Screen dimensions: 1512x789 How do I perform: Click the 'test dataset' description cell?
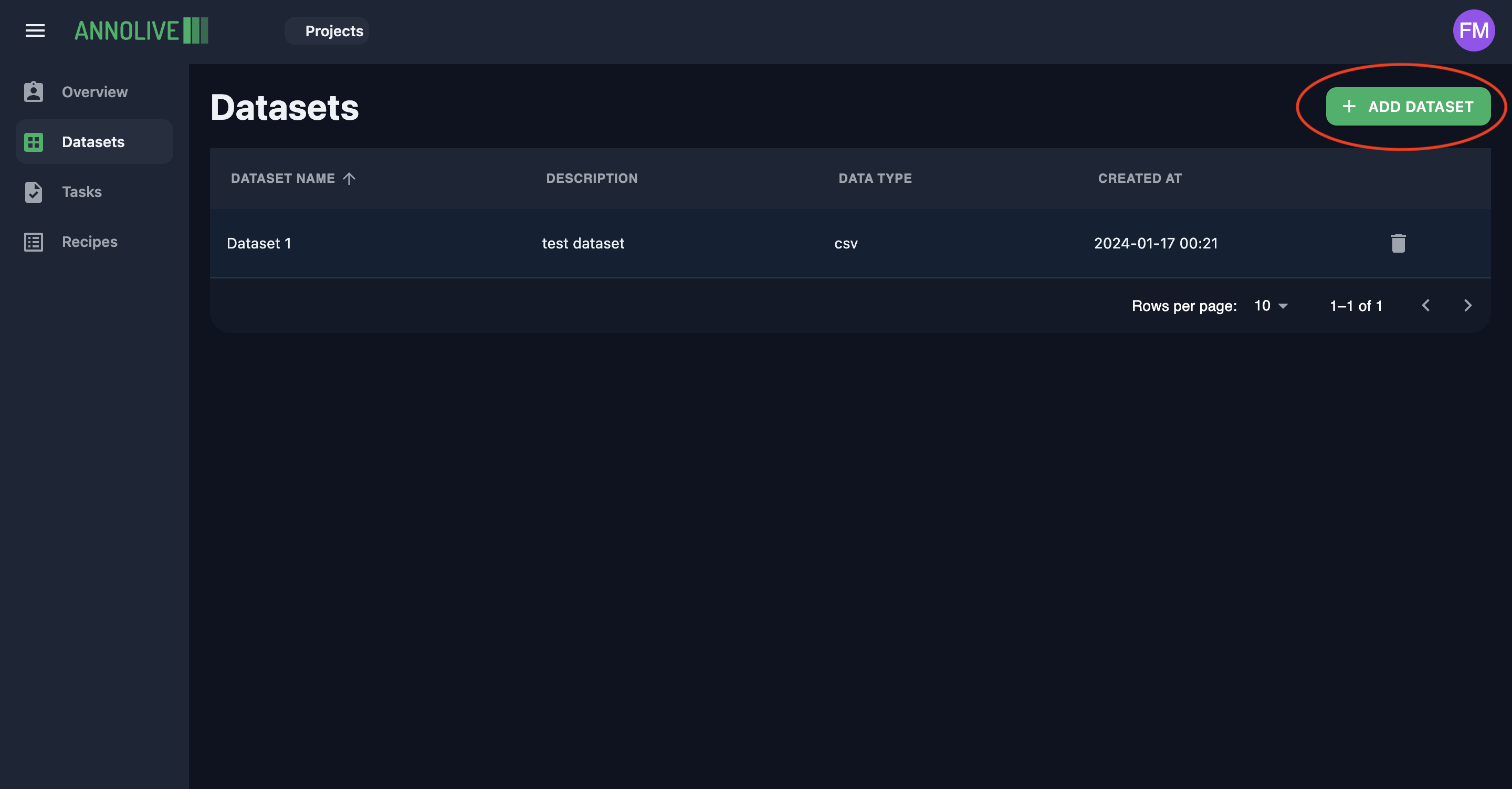[583, 243]
